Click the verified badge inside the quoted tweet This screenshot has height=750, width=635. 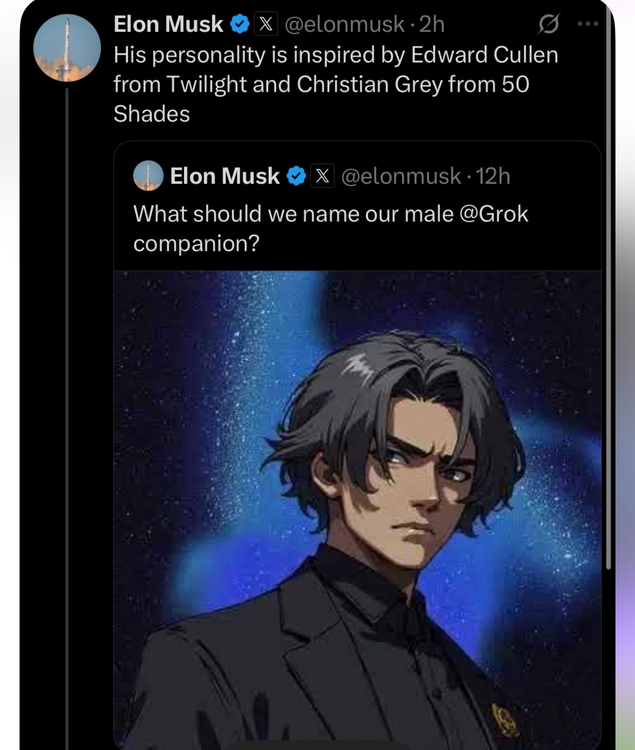296,177
